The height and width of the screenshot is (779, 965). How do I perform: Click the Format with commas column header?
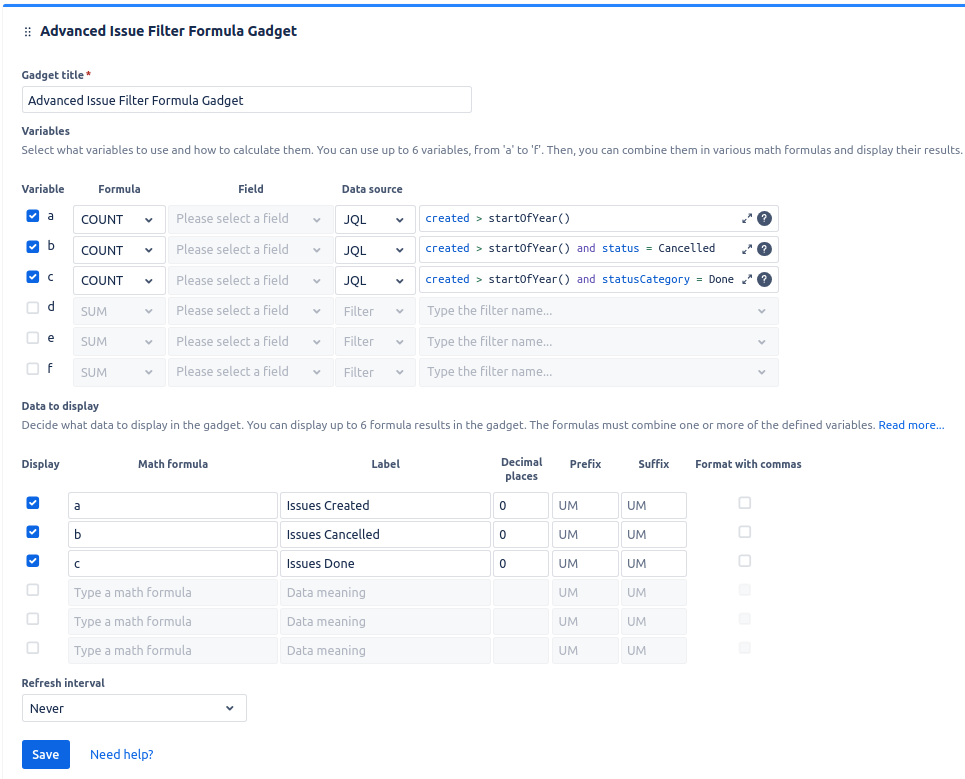[x=748, y=464]
